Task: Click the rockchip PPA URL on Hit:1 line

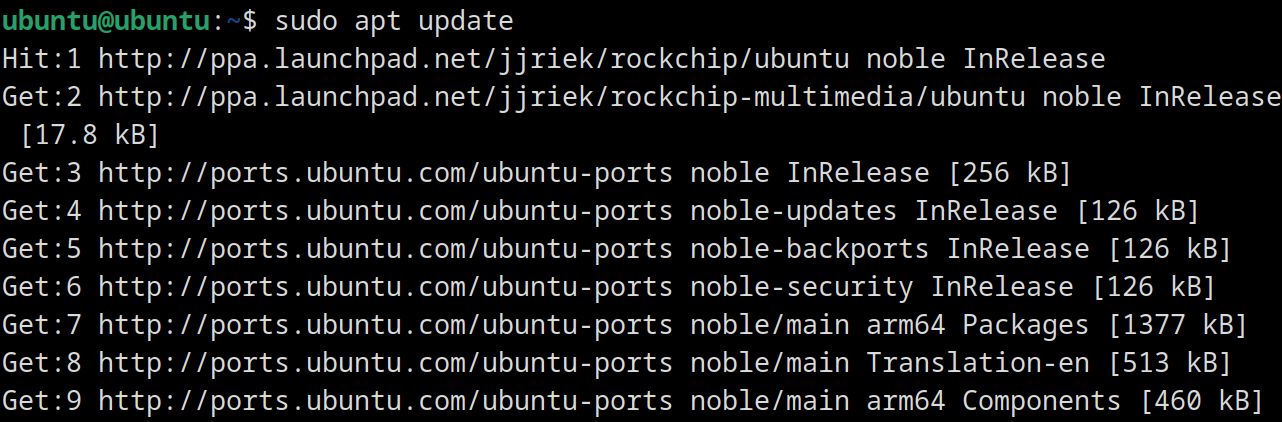Action: 474,59
